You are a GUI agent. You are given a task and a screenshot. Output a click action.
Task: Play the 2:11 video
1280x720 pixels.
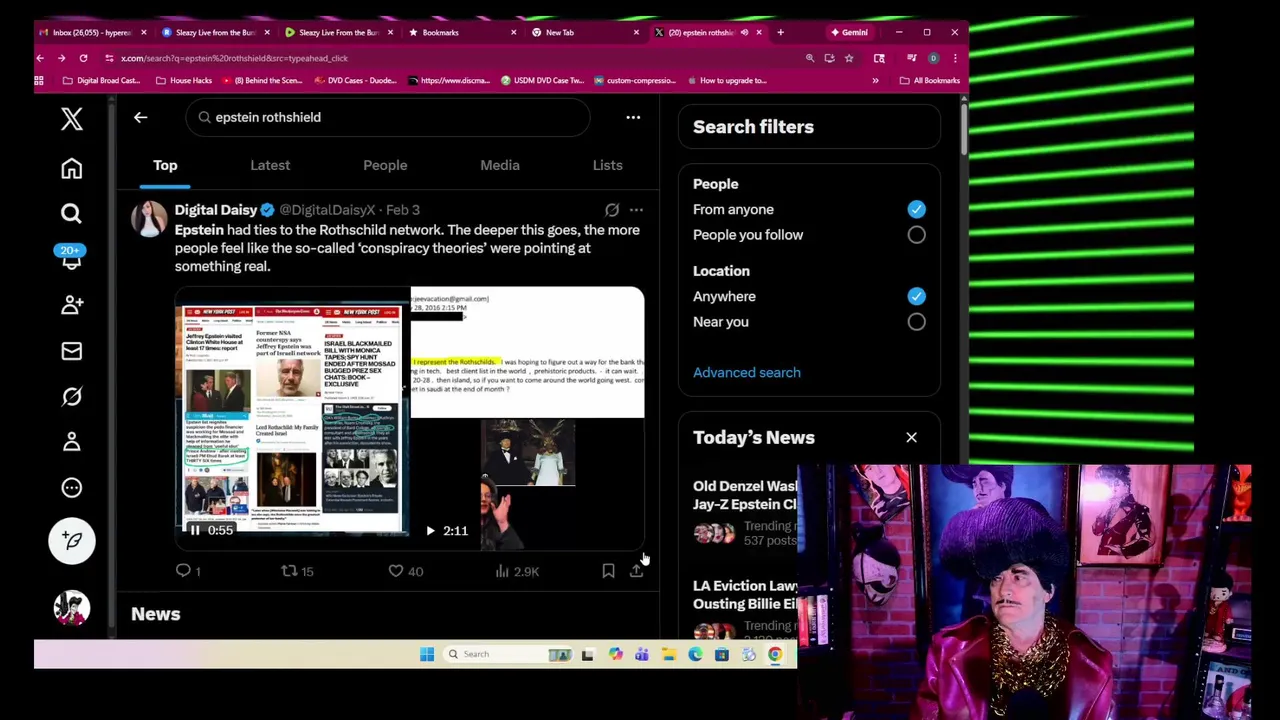(430, 531)
